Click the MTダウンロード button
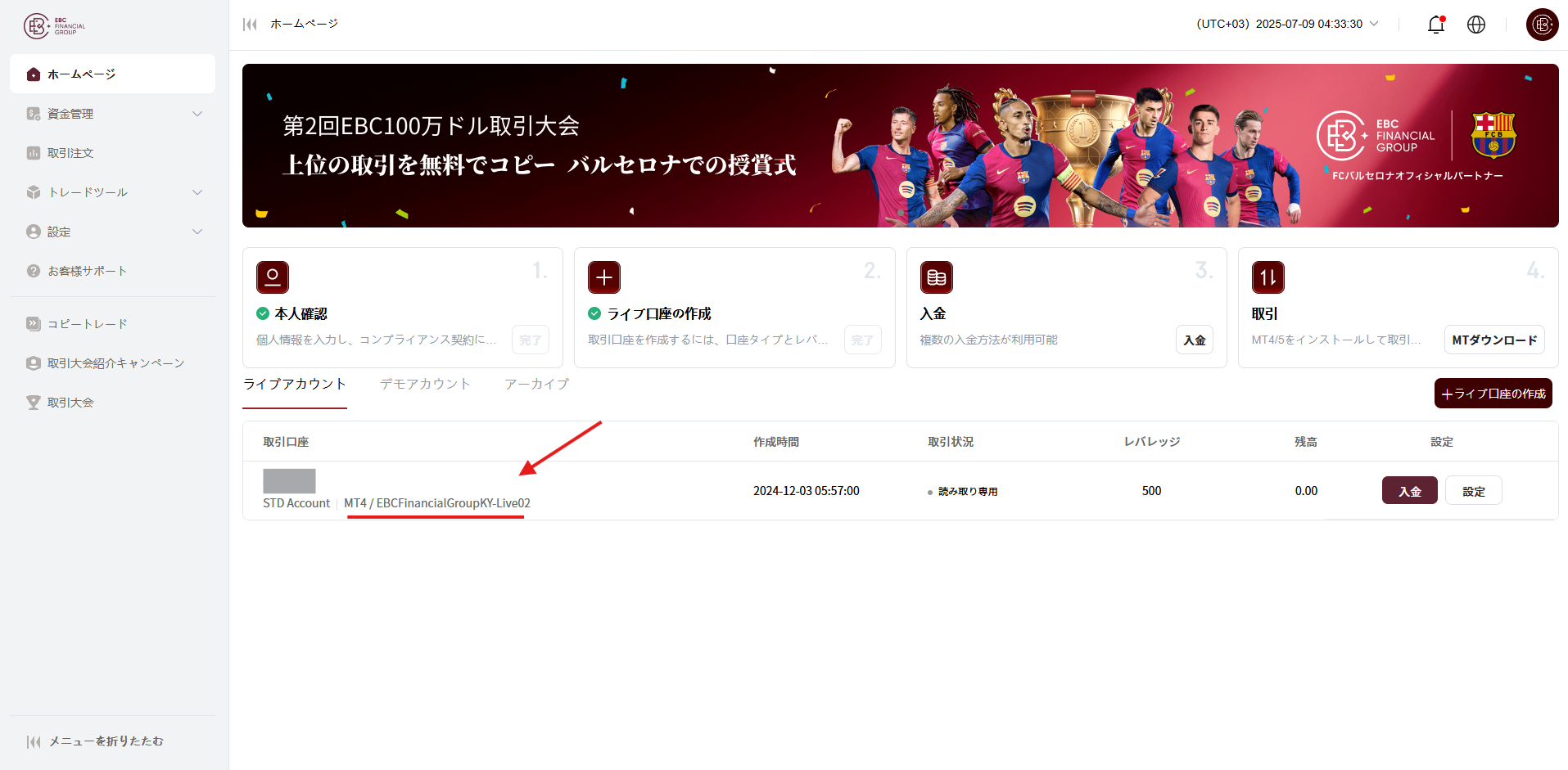This screenshot has width=1568, height=770. [1494, 340]
